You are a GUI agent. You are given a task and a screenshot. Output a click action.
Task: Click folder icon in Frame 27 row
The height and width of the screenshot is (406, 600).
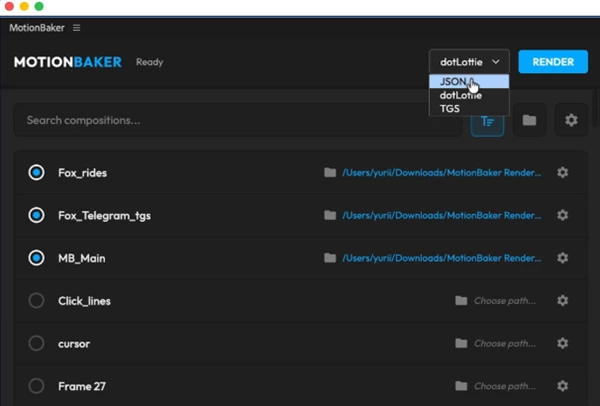point(461,386)
